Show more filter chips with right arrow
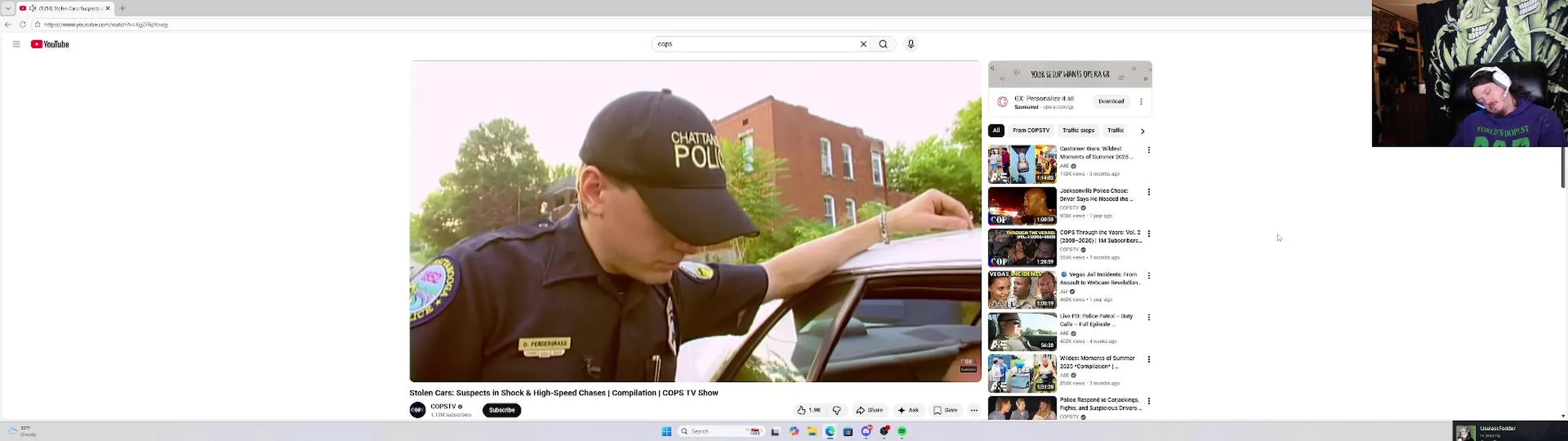Image resolution: width=1568 pixels, height=441 pixels. click(1142, 131)
